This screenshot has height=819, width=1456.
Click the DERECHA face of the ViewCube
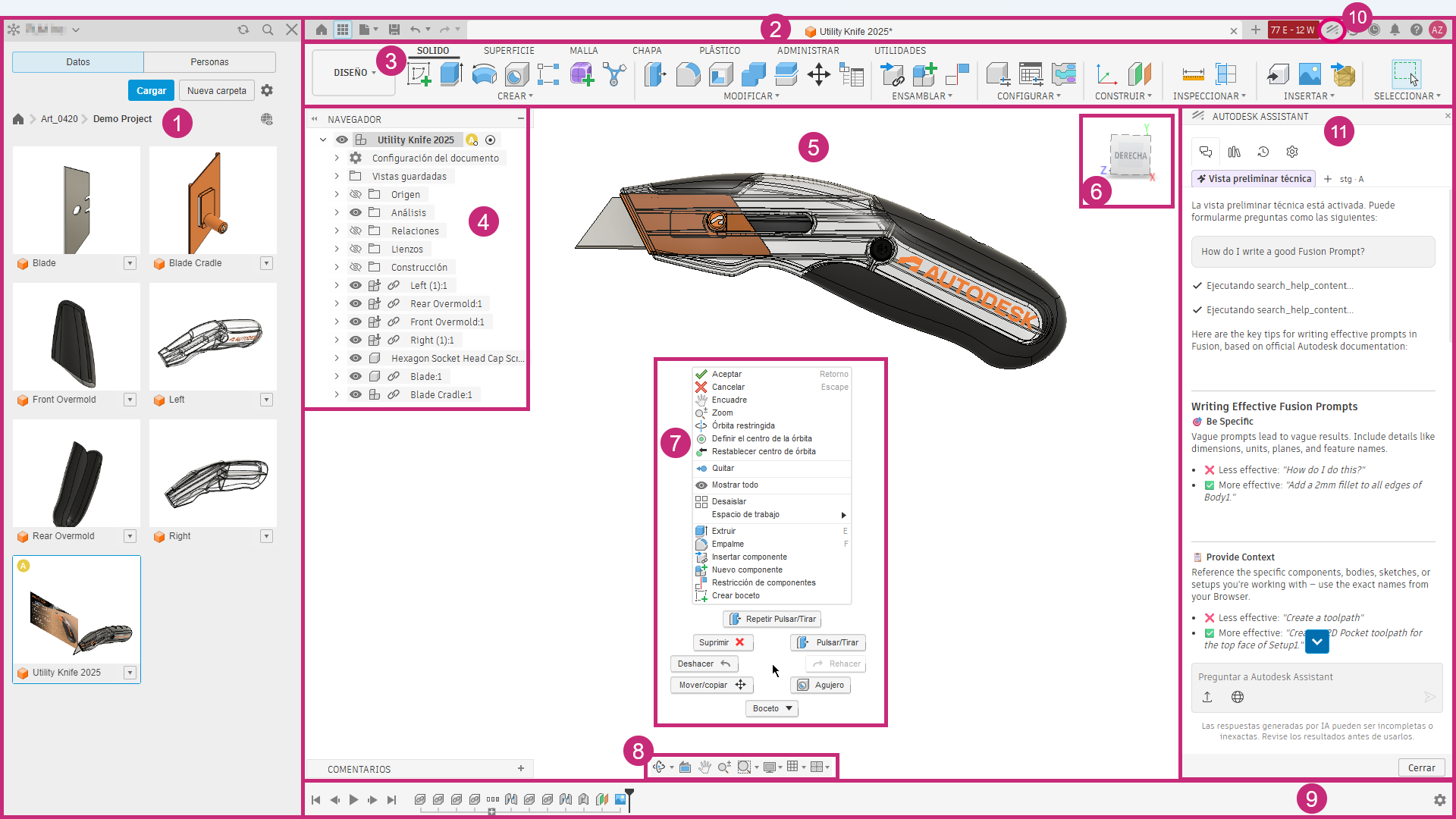point(1130,156)
